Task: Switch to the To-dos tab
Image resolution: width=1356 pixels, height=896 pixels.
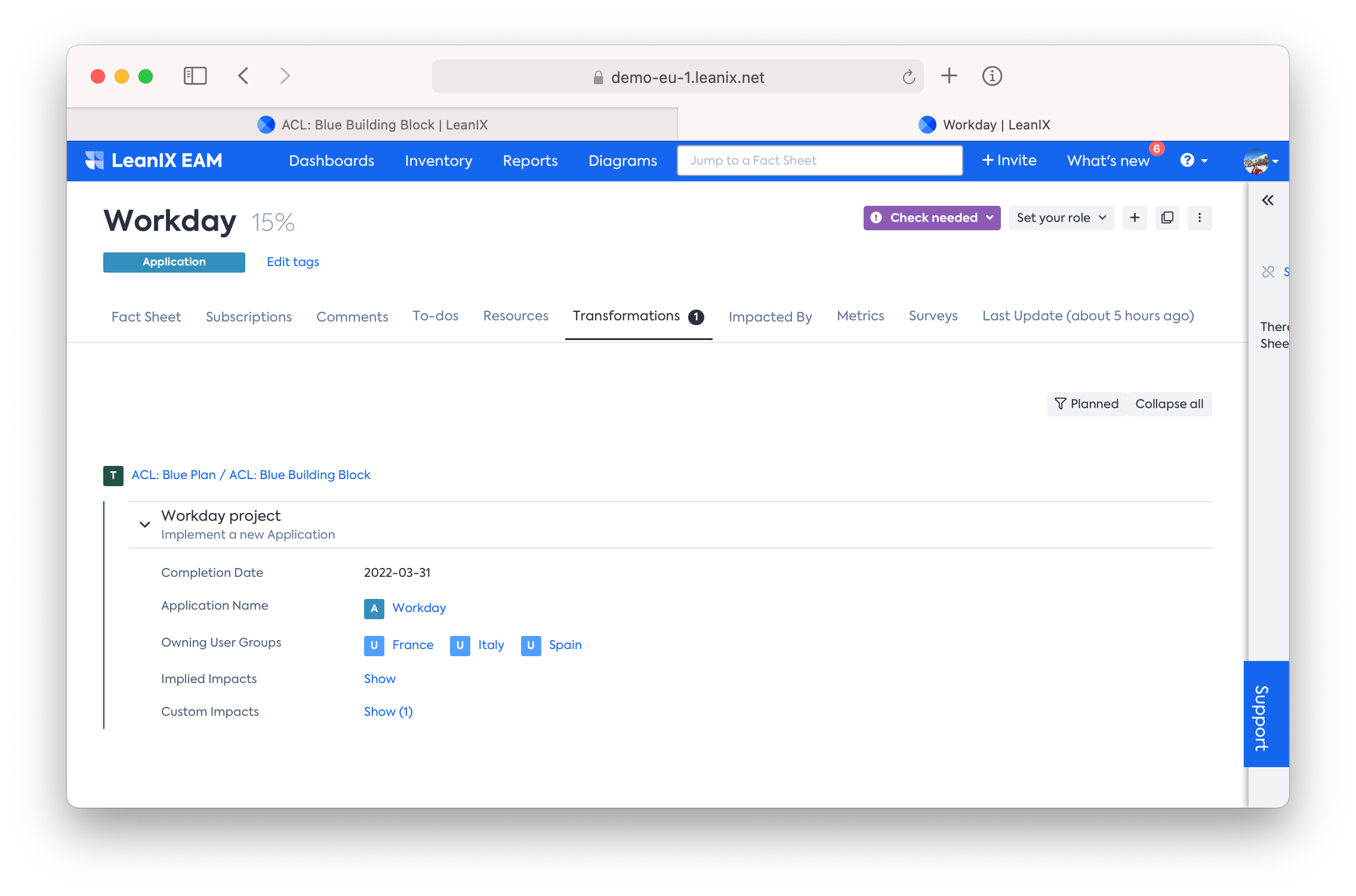Action: point(435,316)
